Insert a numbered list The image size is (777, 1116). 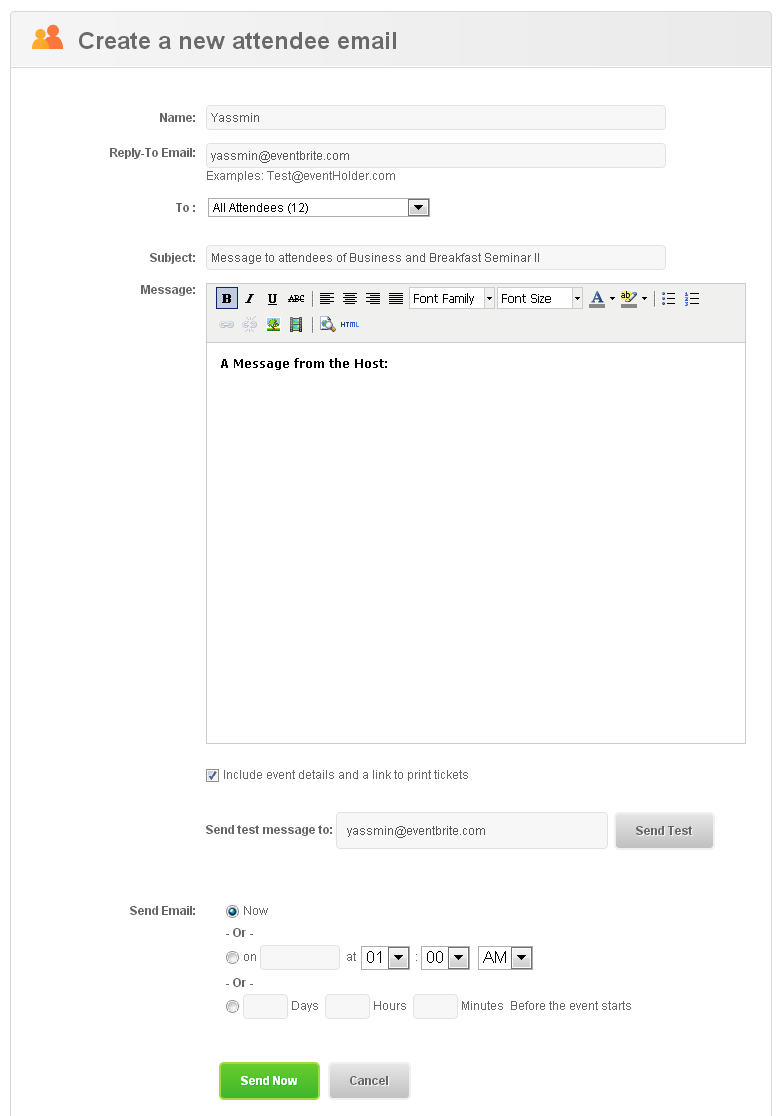[x=692, y=299]
